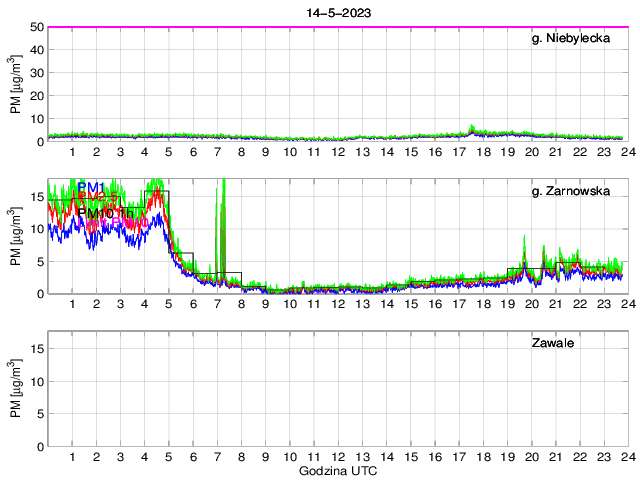Click the date title 14-5-2023

(x=336, y=10)
